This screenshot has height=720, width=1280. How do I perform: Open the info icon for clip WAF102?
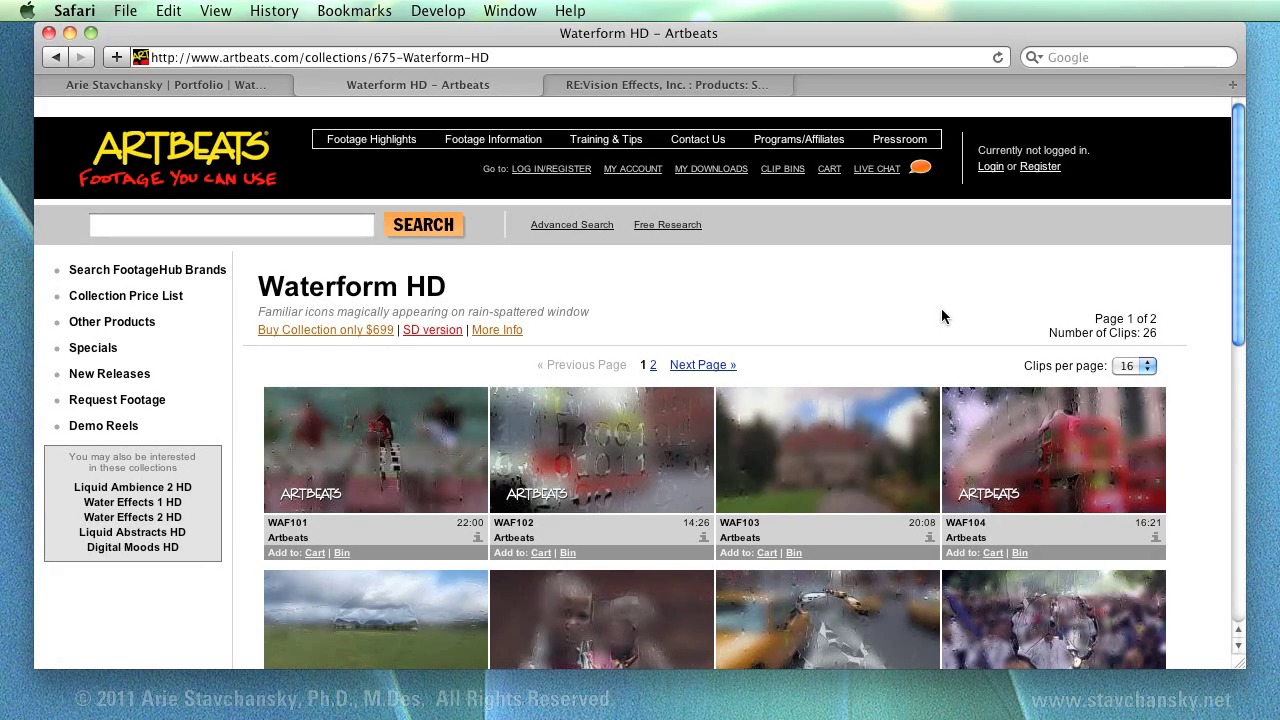point(703,538)
